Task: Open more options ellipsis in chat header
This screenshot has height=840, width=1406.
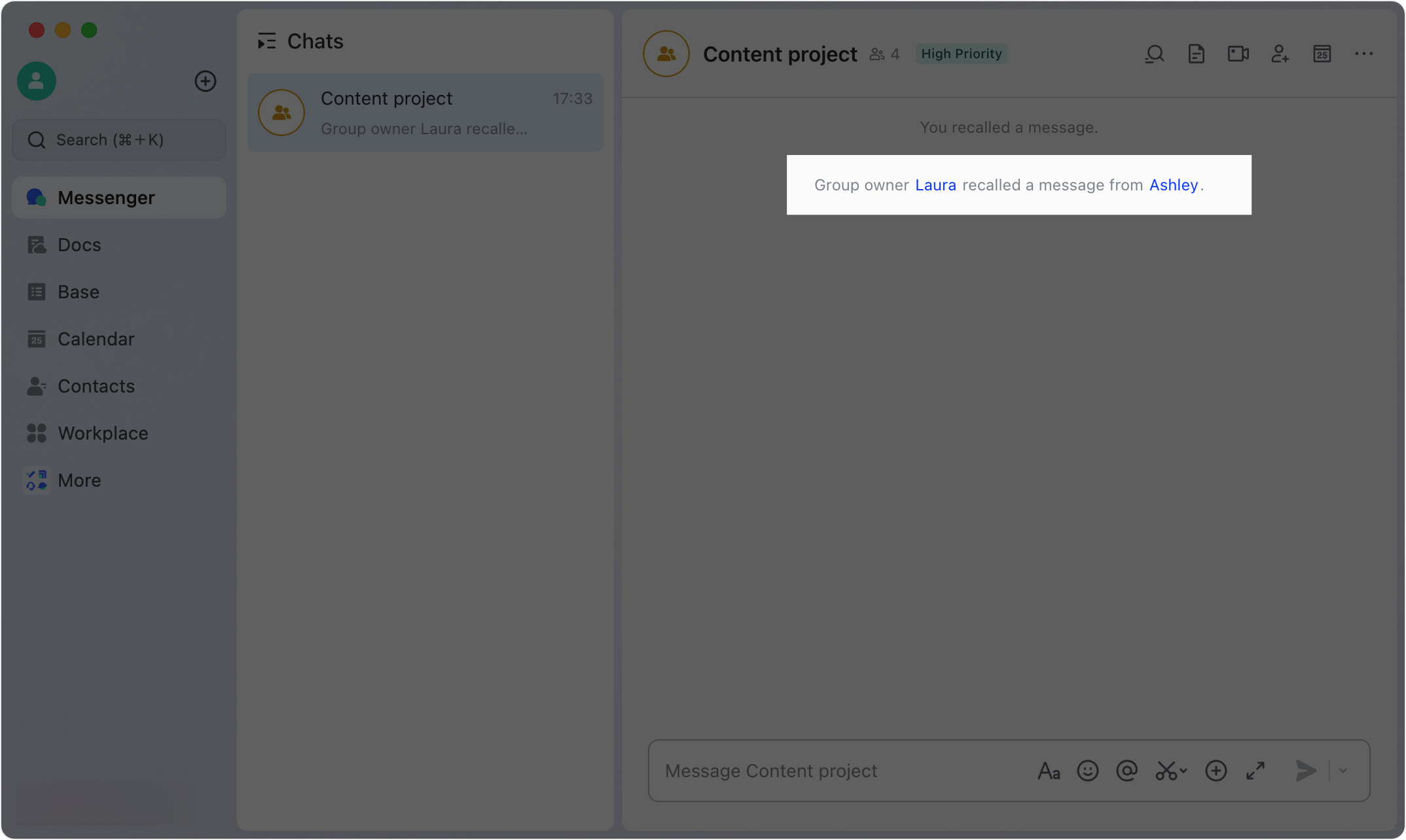Action: (1364, 54)
